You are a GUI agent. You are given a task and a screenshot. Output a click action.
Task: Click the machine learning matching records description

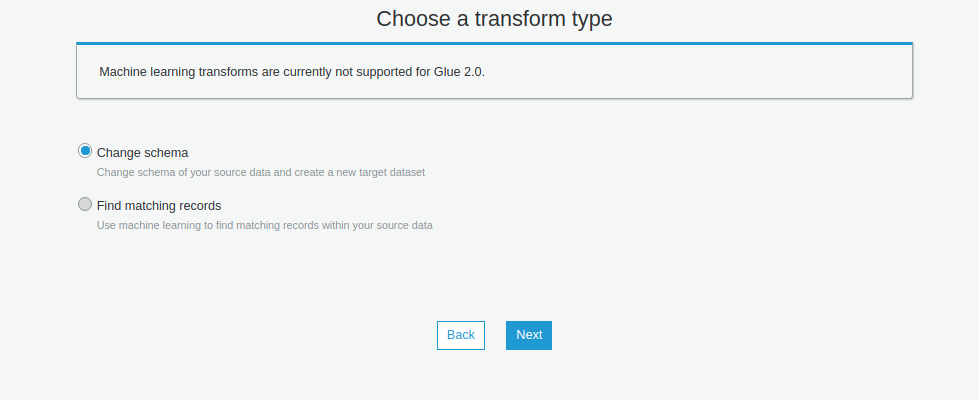pyautogui.click(x=264, y=225)
